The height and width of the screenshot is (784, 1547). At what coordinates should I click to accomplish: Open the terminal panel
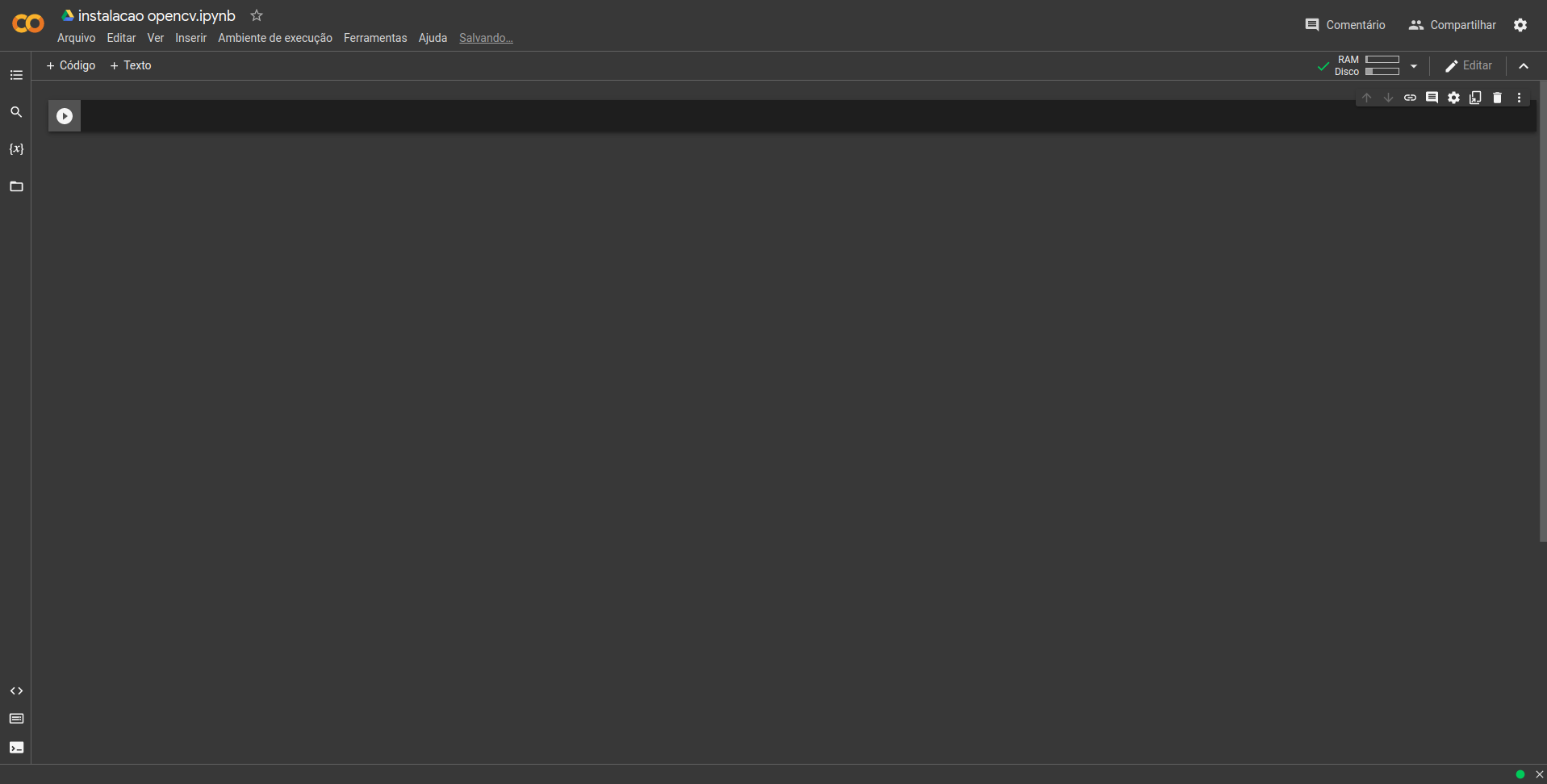[x=16, y=748]
